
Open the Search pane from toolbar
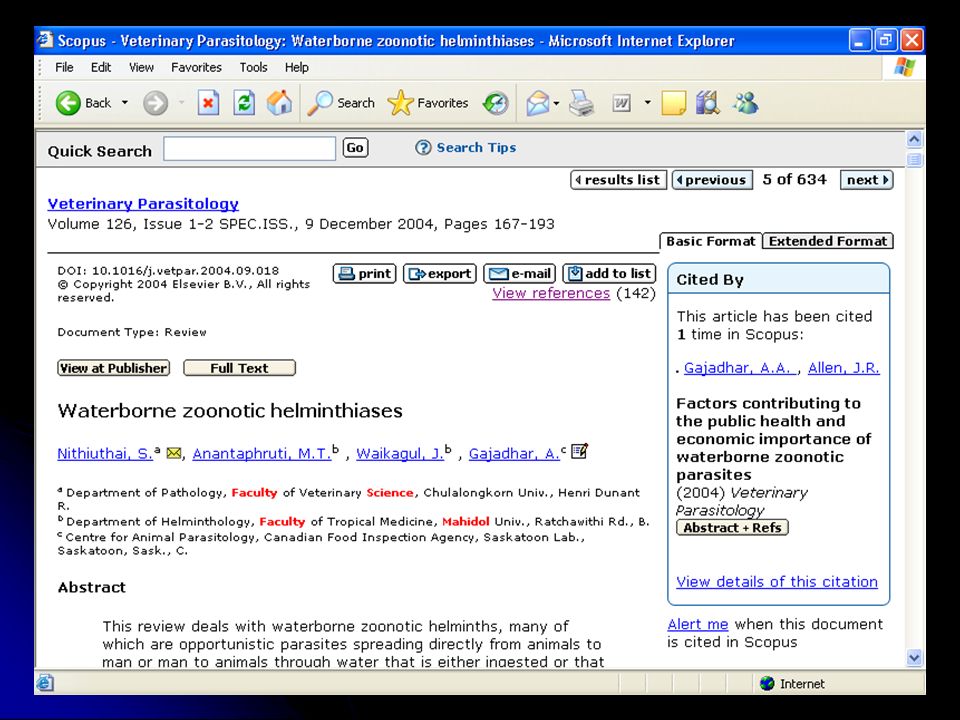pos(341,103)
